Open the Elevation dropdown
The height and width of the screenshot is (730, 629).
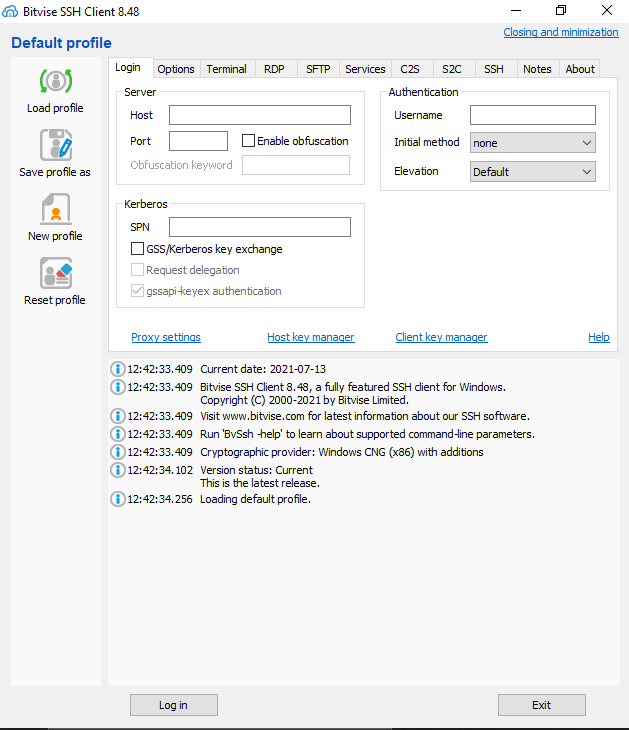tap(533, 172)
